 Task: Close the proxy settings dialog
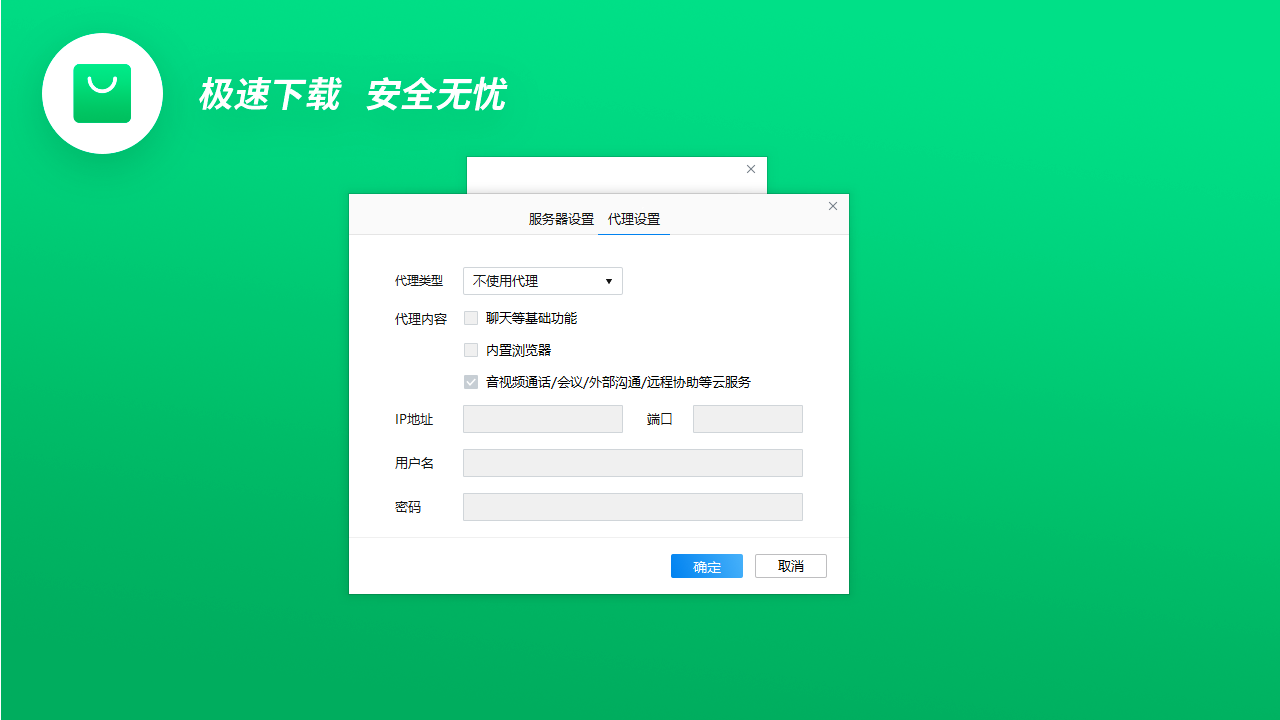click(832, 206)
